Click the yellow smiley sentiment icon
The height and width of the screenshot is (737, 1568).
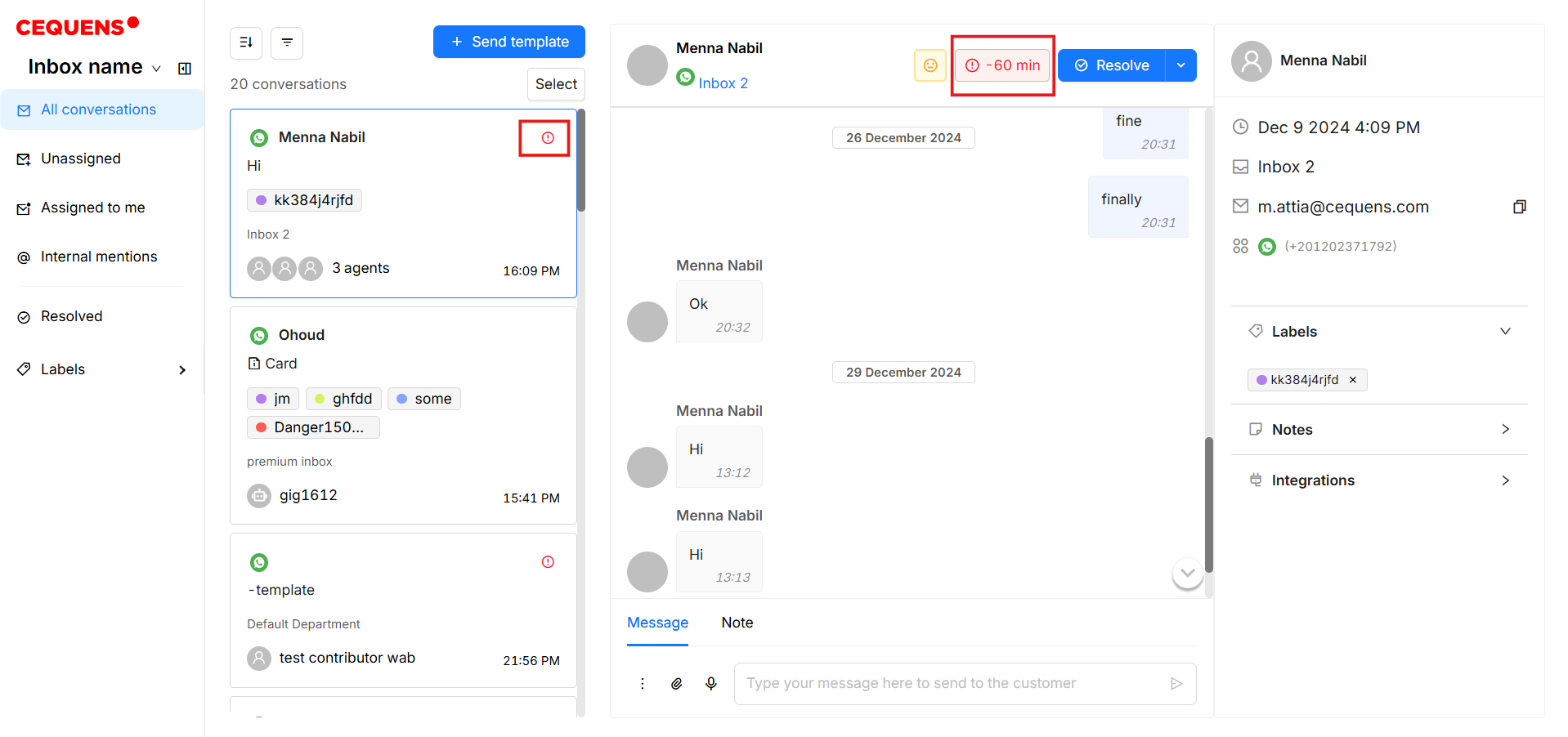[930, 65]
